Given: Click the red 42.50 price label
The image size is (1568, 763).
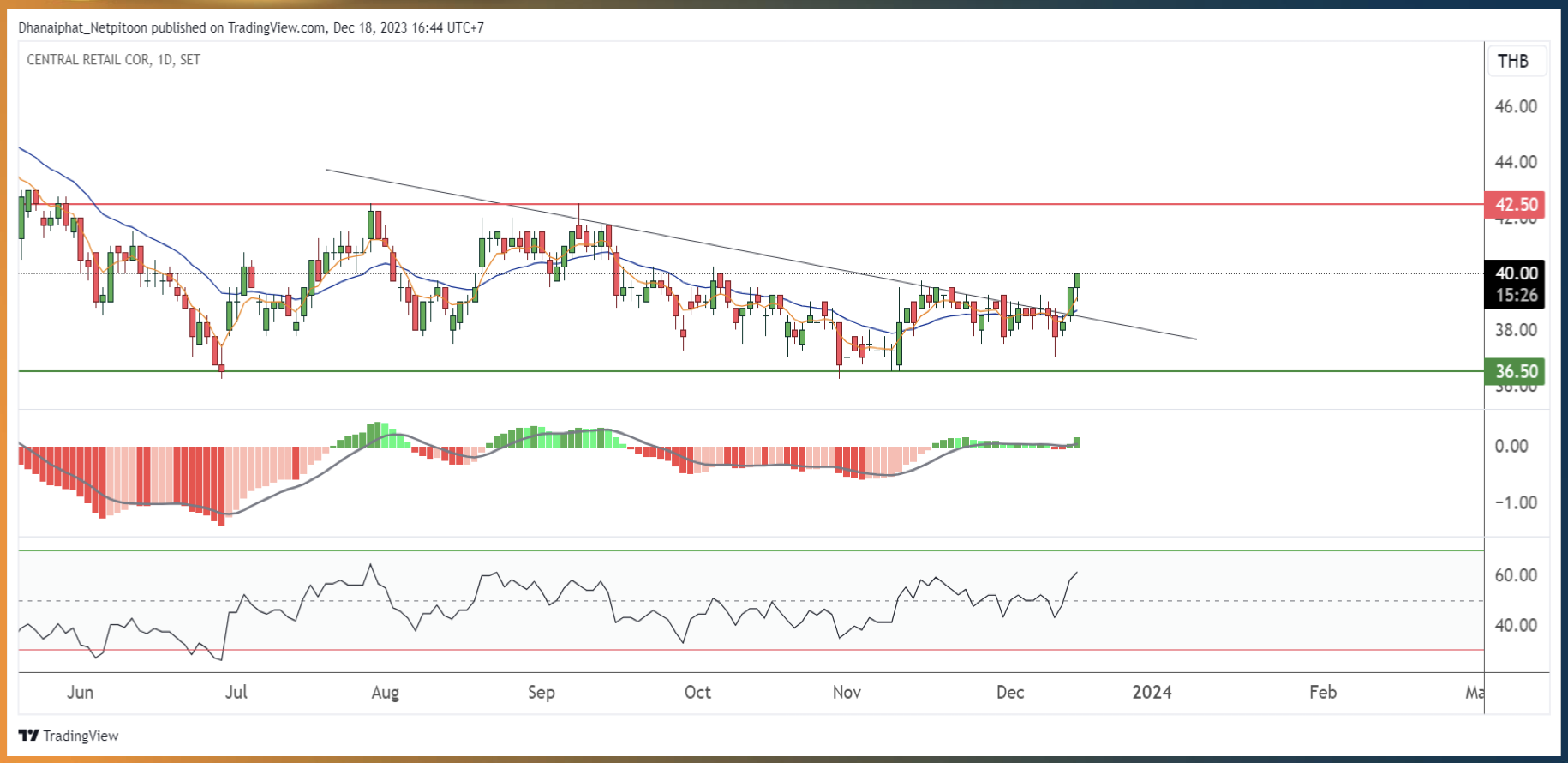Looking at the screenshot, I should [1516, 205].
